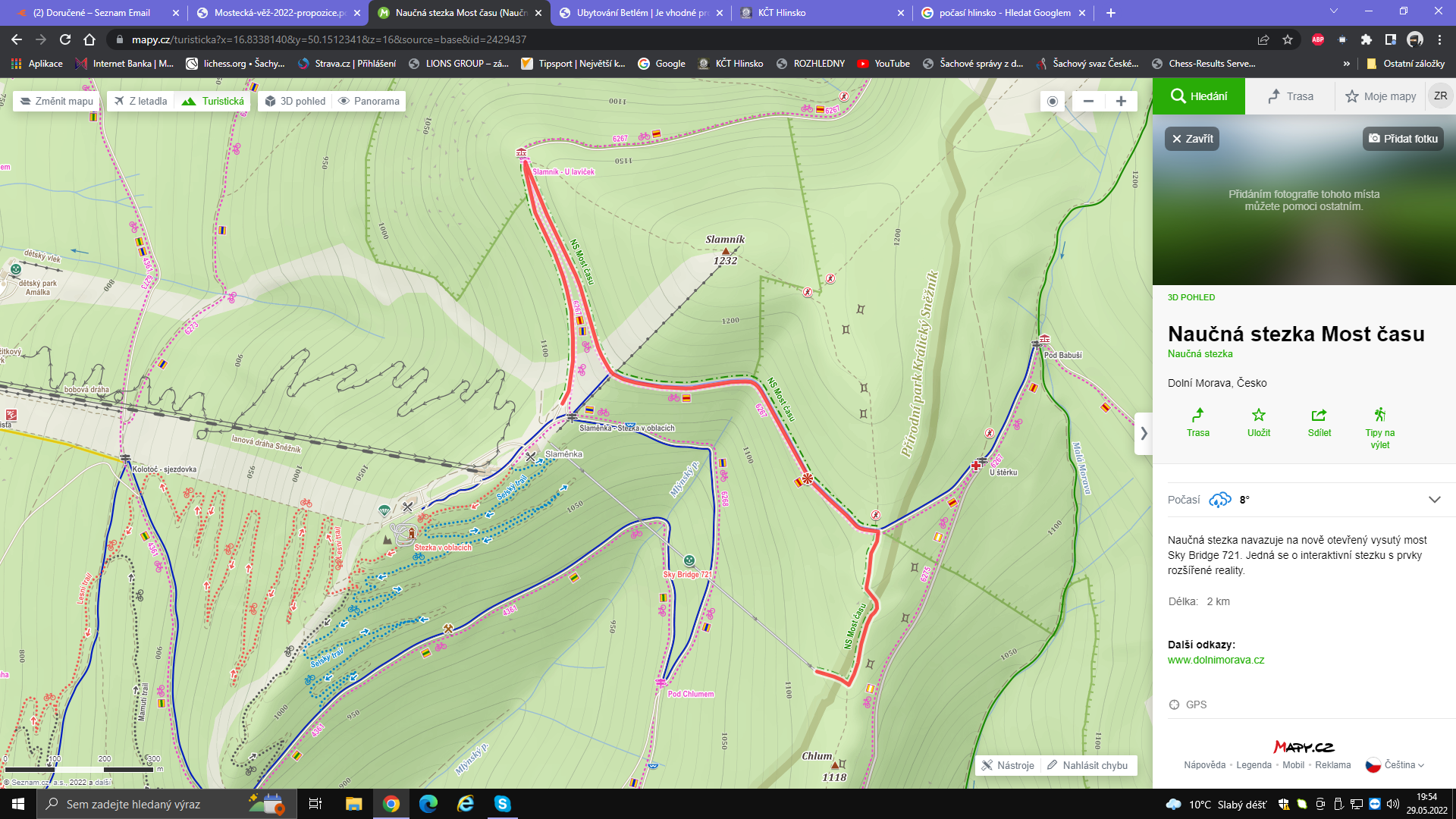Screen dimensions: 1456x819
Task: Center map on my location icon
Action: pyautogui.click(x=1053, y=101)
